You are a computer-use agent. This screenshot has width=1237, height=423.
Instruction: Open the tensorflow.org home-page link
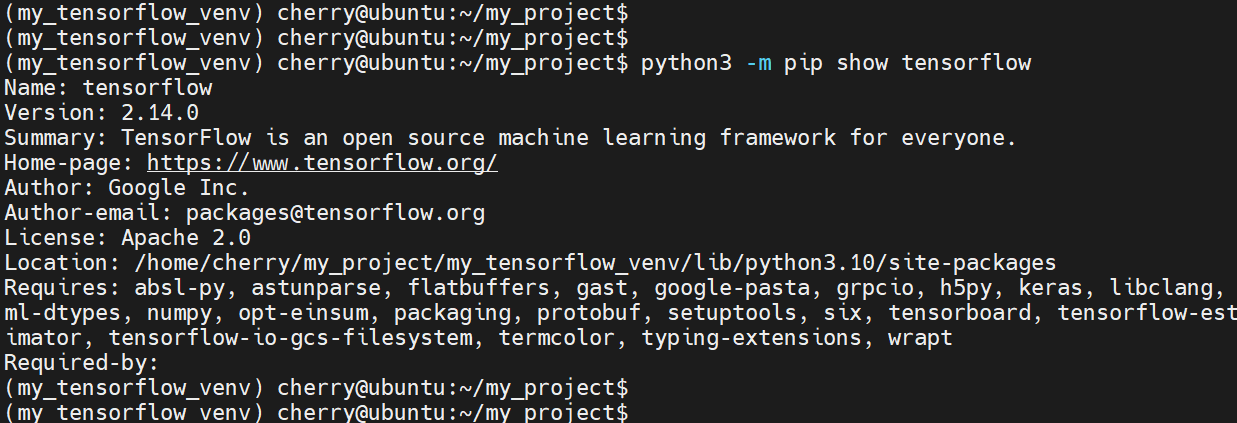(322, 162)
